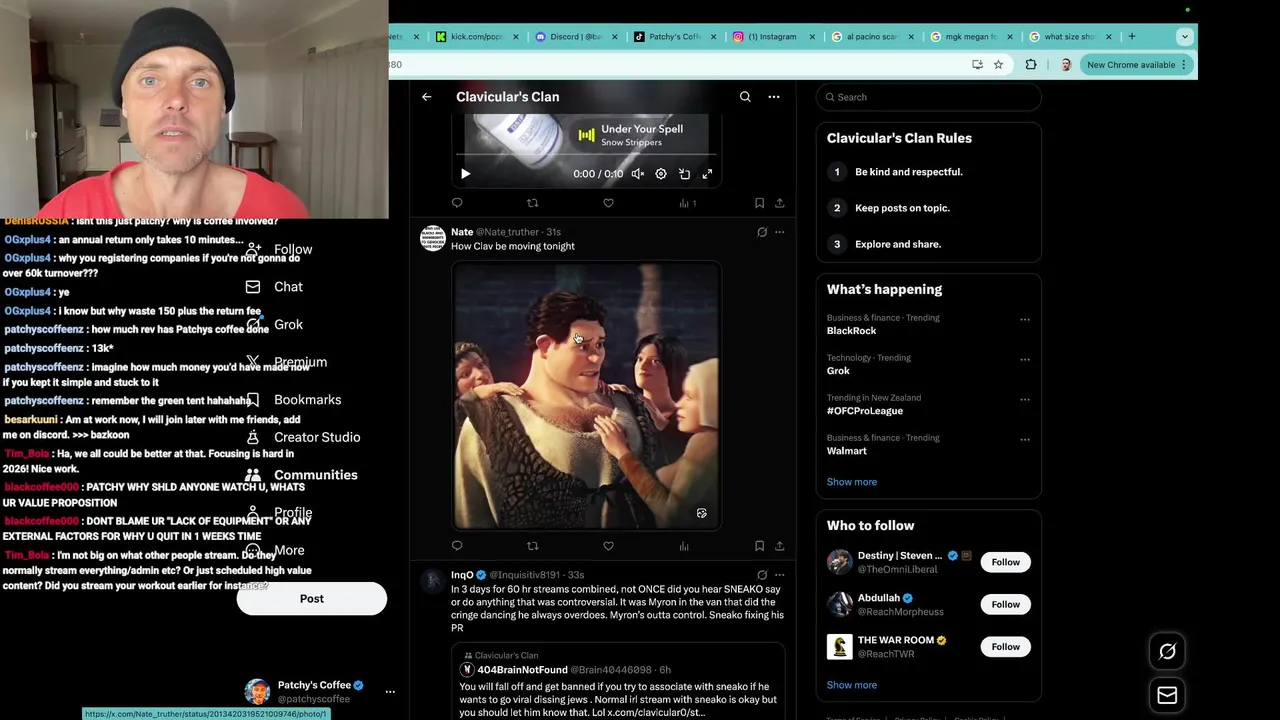Switch to the Discord browser tab
The image size is (1280, 720).
(x=575, y=37)
